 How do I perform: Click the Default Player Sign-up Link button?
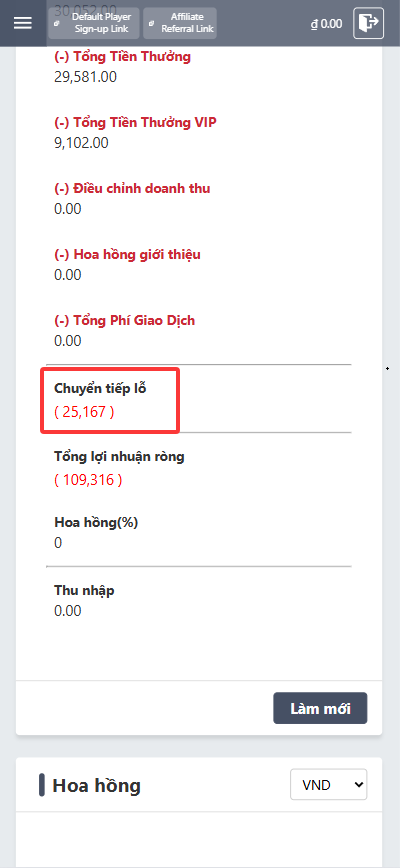(93, 23)
